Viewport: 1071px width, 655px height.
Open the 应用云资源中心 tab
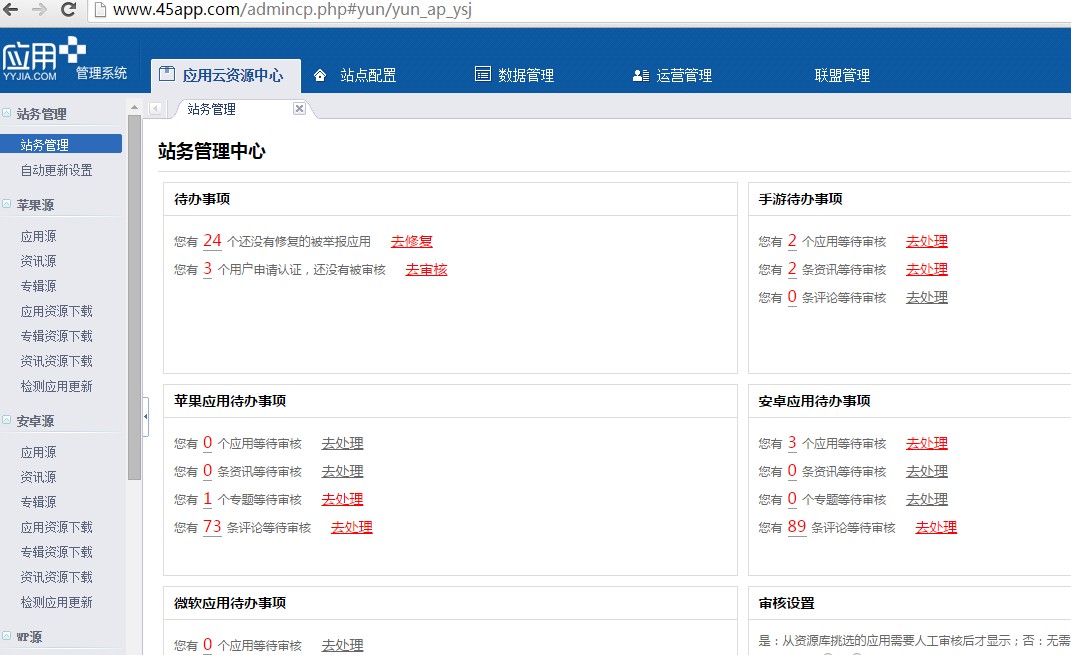pyautogui.click(x=225, y=75)
